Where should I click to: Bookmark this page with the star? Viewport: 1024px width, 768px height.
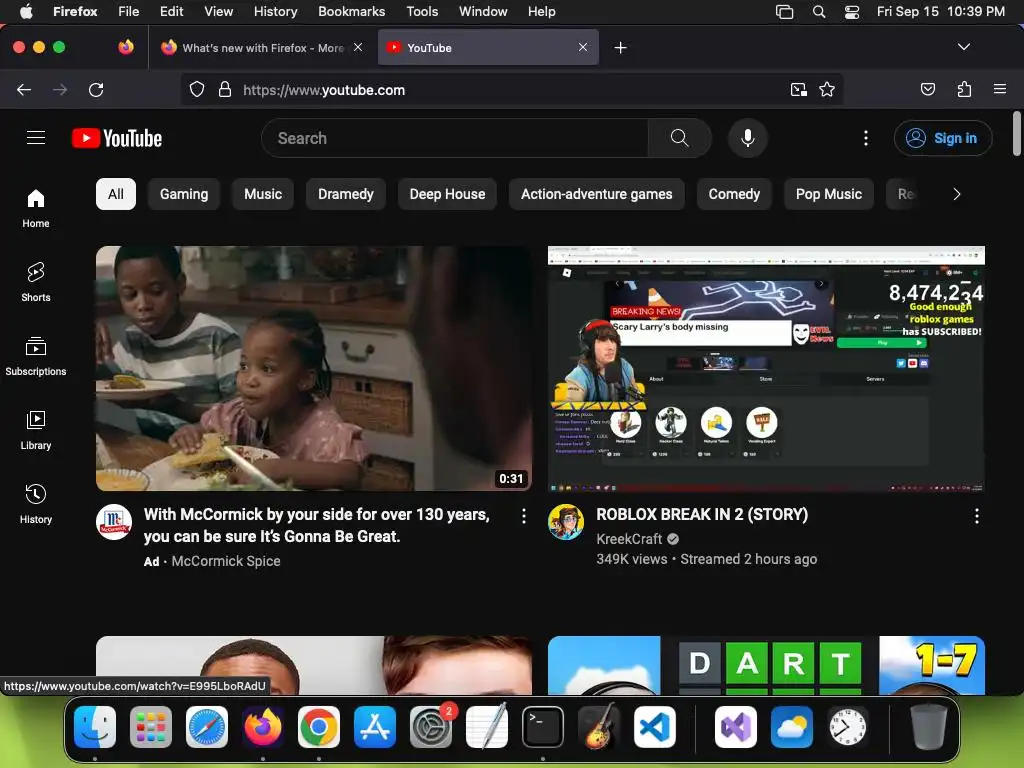click(827, 89)
